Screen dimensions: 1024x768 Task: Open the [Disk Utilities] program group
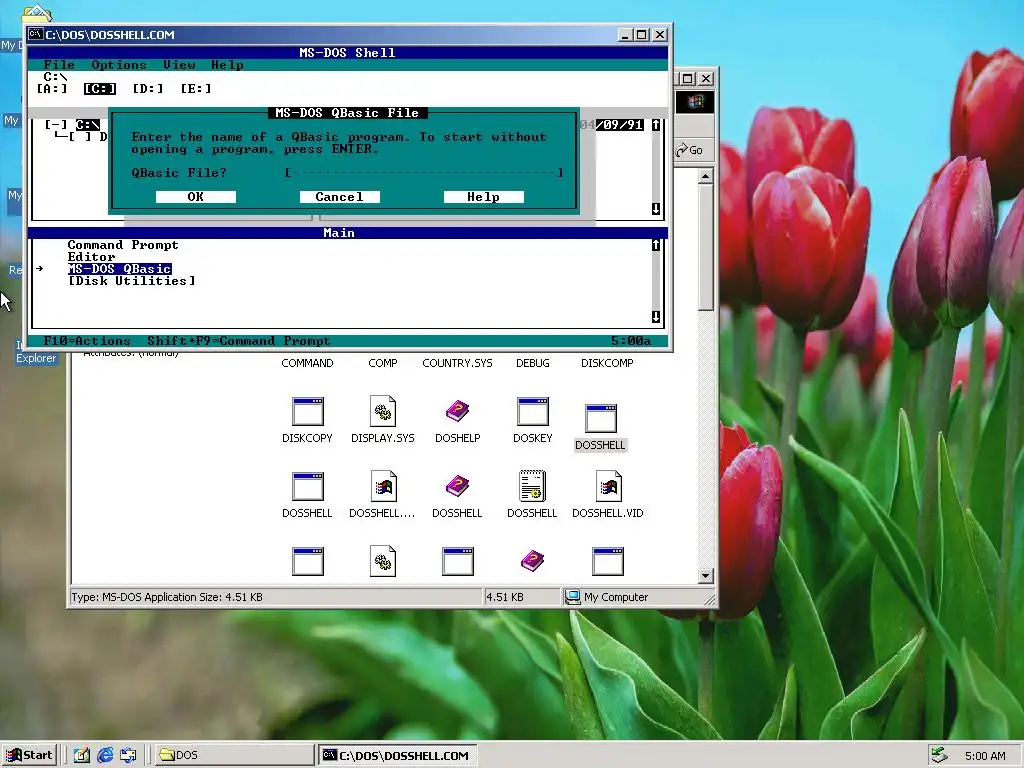[x=132, y=281]
